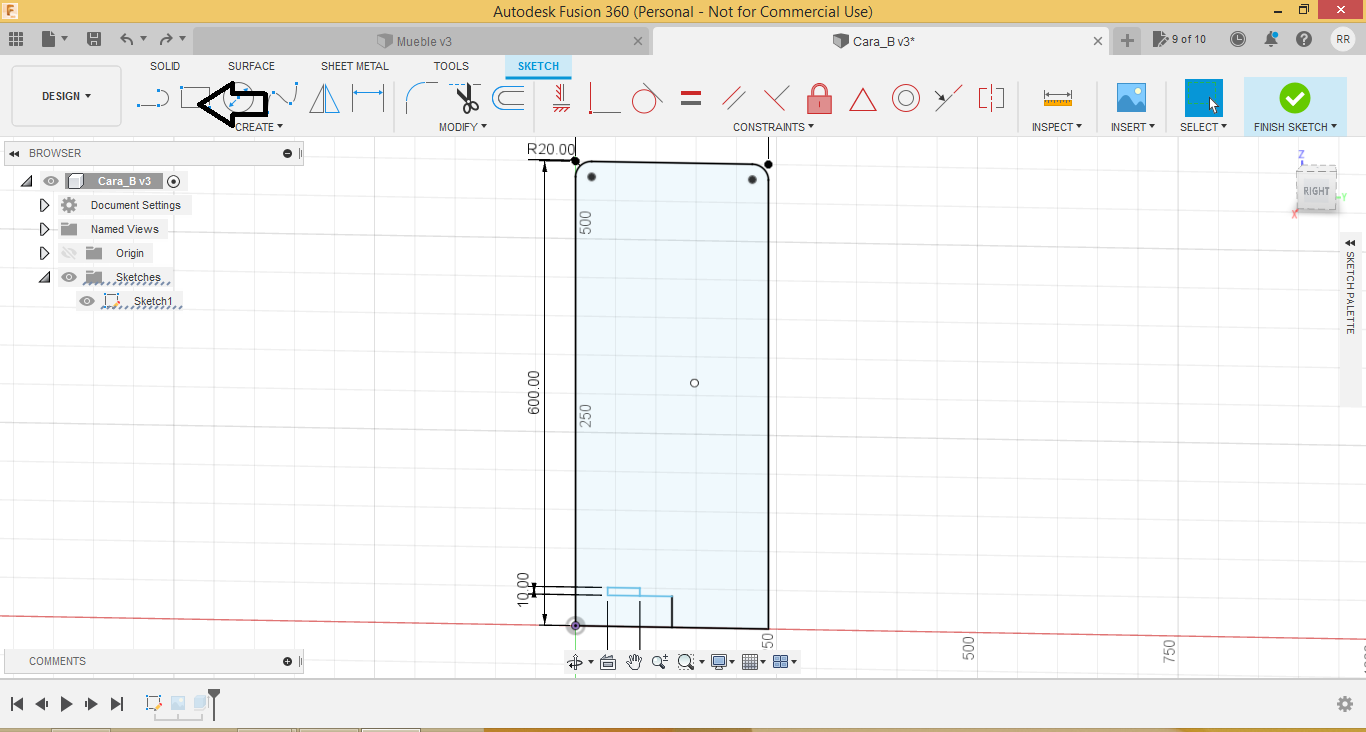Viewport: 1366px width, 732px height.
Task: Play the design timeline
Action: [x=67, y=704]
